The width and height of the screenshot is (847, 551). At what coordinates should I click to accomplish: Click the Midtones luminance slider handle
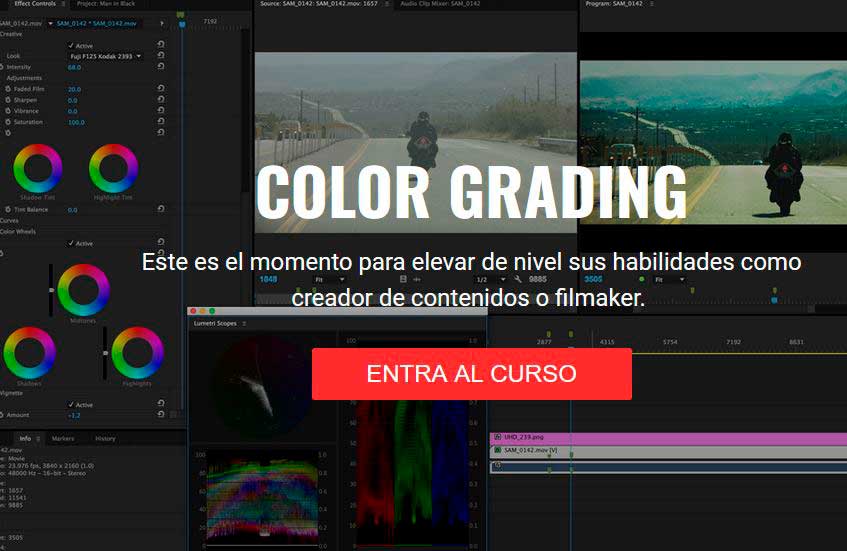tap(51, 290)
